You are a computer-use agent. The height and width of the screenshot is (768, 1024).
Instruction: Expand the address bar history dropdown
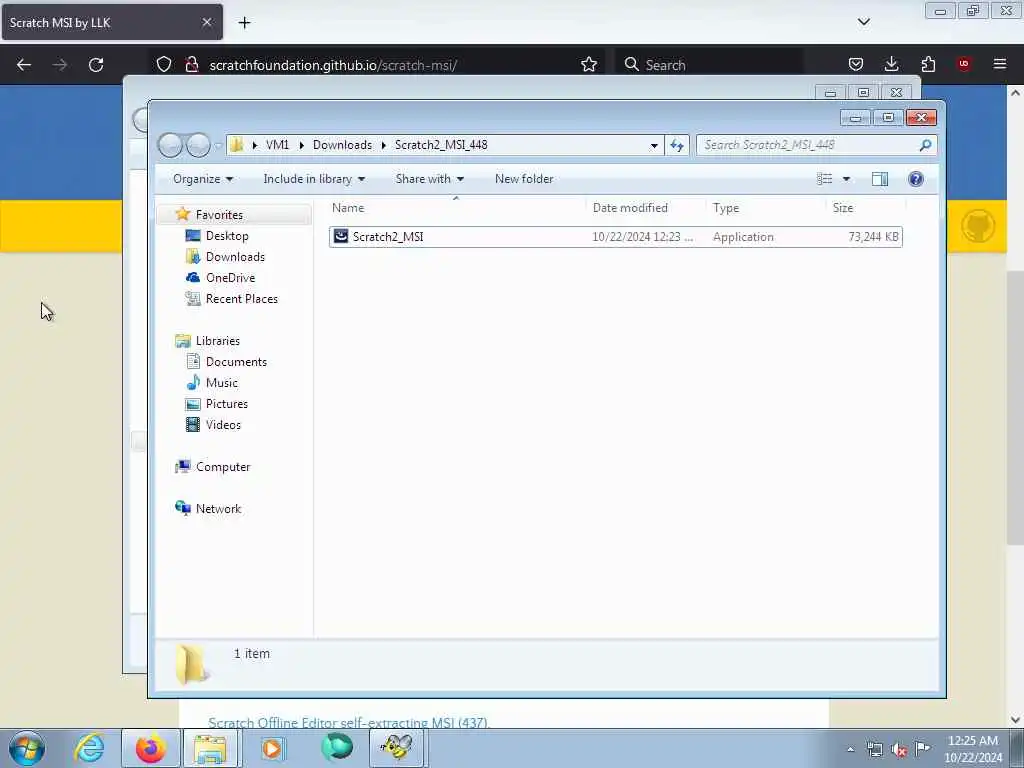coord(654,146)
